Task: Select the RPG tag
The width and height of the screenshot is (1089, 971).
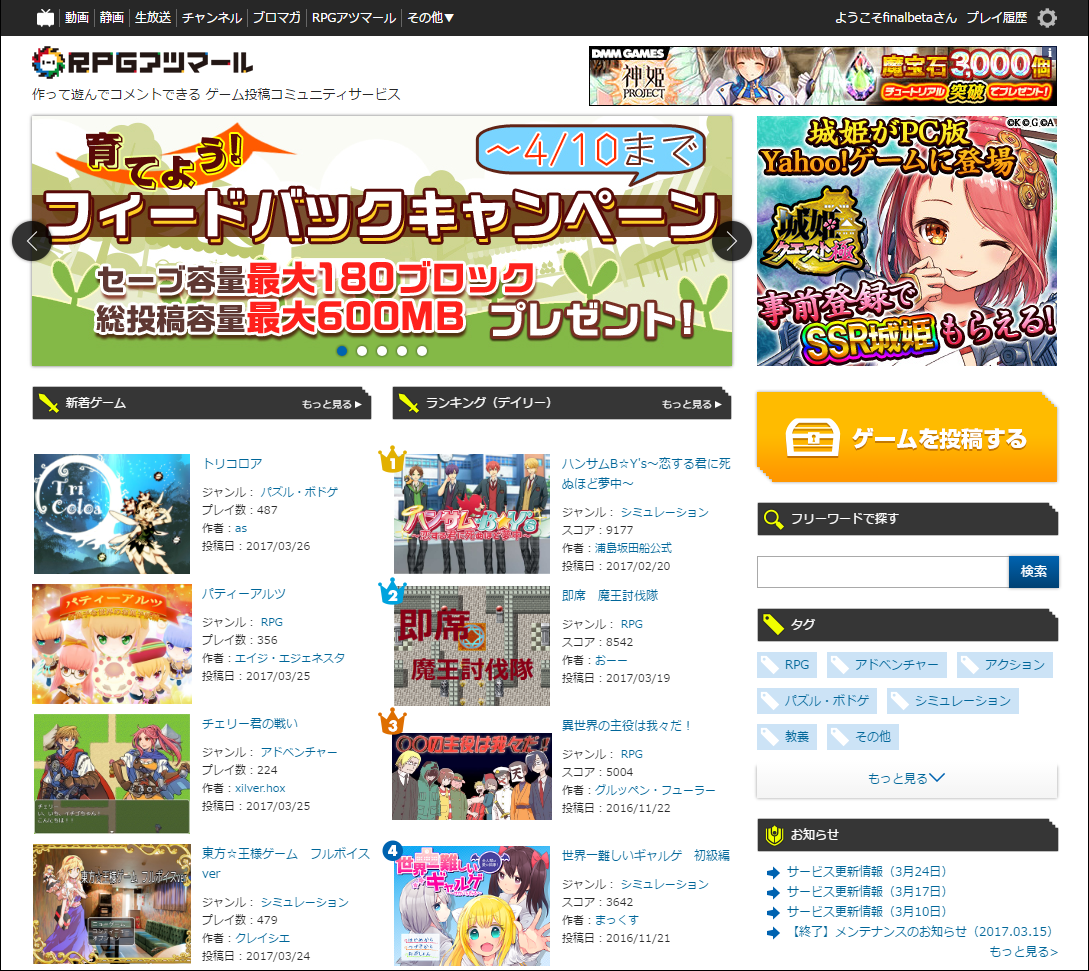Action: [786, 664]
